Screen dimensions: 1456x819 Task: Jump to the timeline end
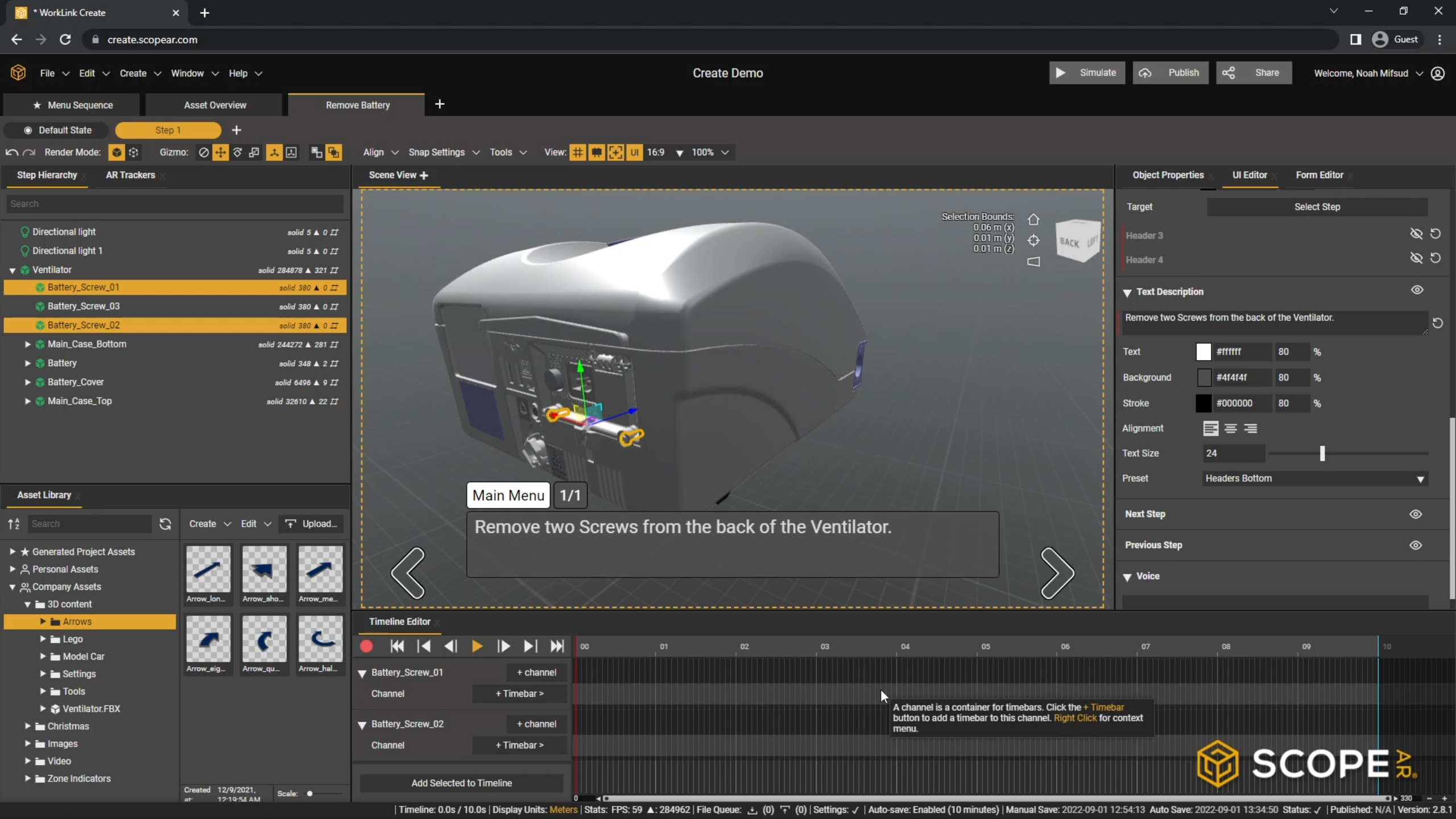[x=557, y=646]
